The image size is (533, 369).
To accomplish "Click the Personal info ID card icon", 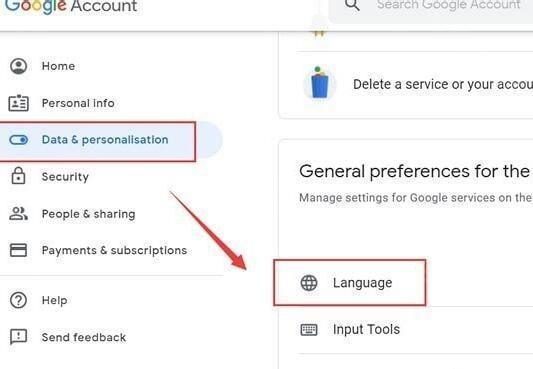I will (x=18, y=103).
